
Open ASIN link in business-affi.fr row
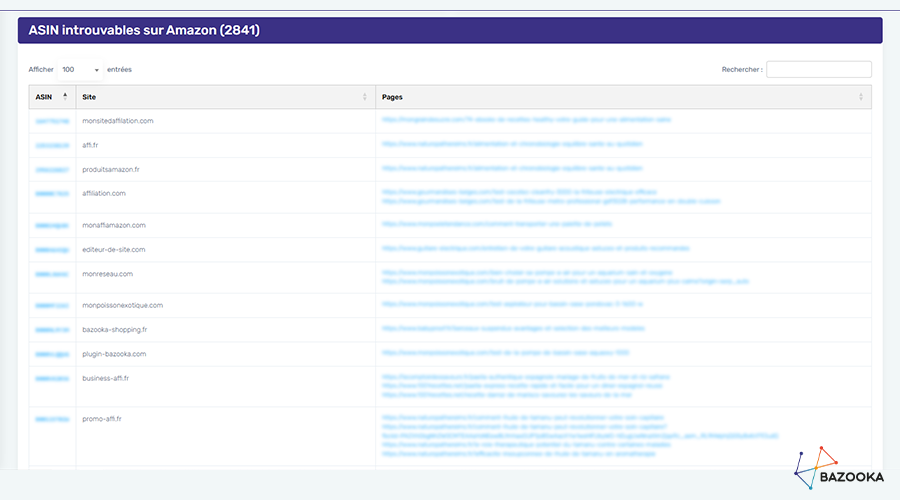pos(52,378)
